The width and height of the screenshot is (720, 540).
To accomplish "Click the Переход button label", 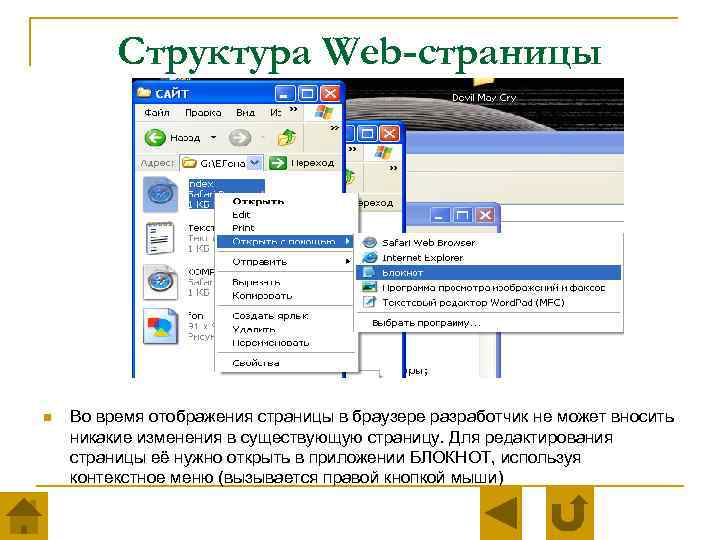I will tap(313, 163).
